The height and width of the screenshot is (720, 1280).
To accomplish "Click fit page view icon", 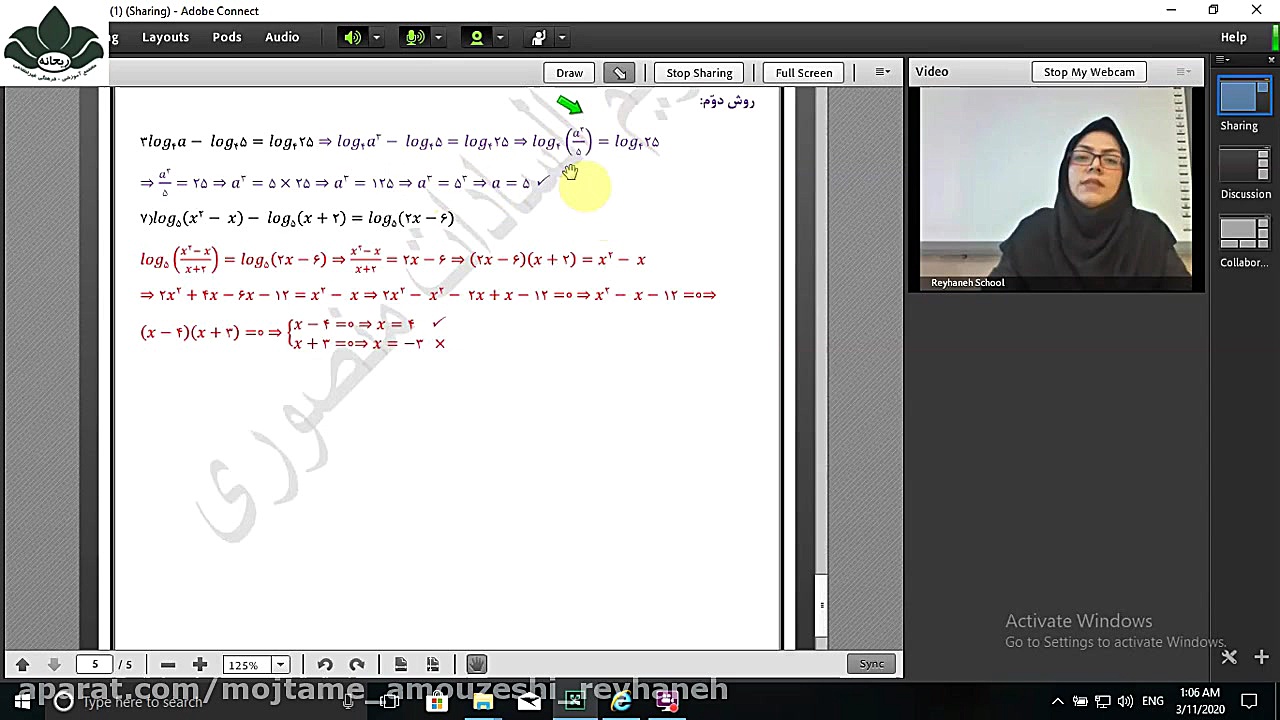I will pos(401,664).
